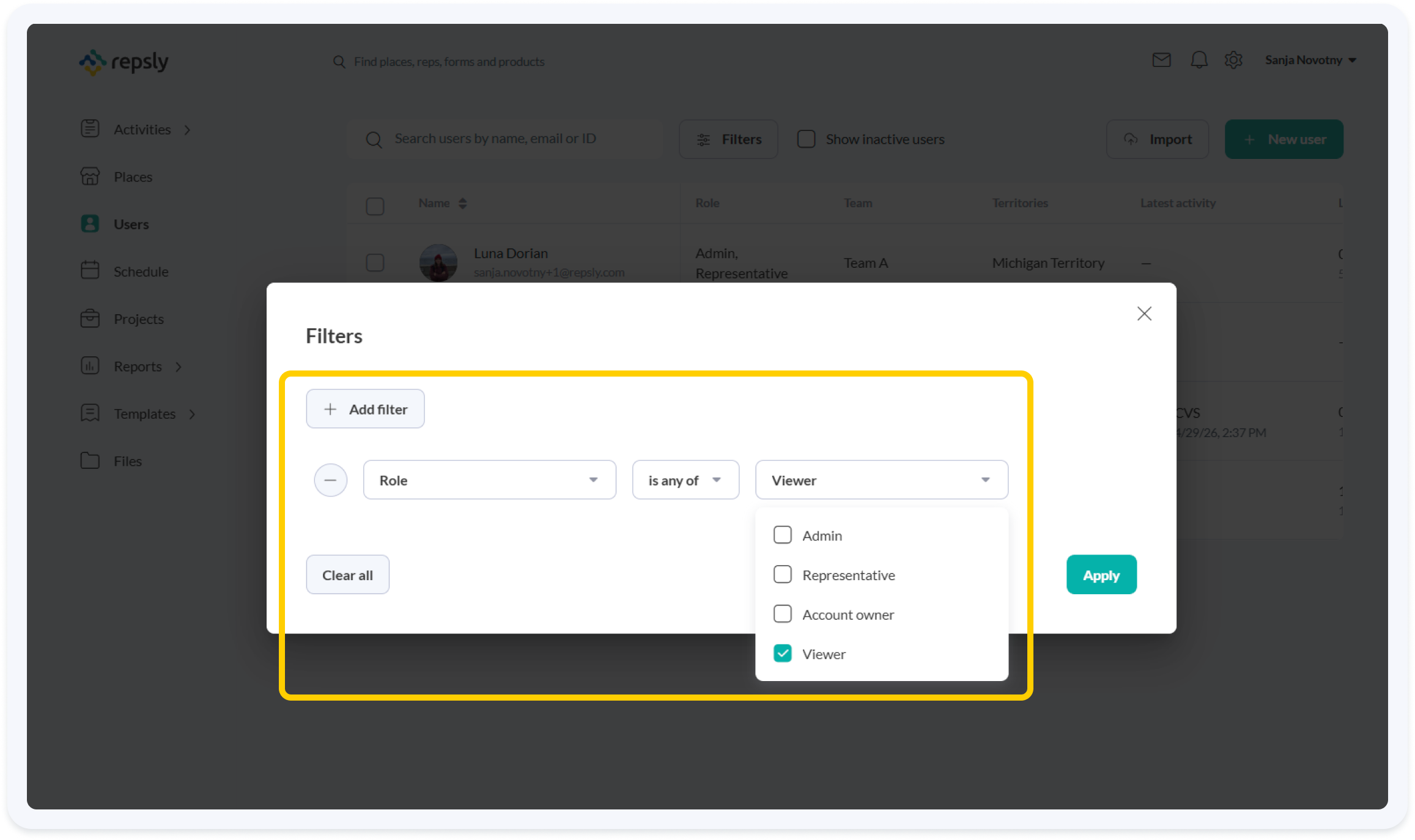Click the Activities sidebar icon
The width and height of the screenshot is (1415, 840).
[90, 128]
